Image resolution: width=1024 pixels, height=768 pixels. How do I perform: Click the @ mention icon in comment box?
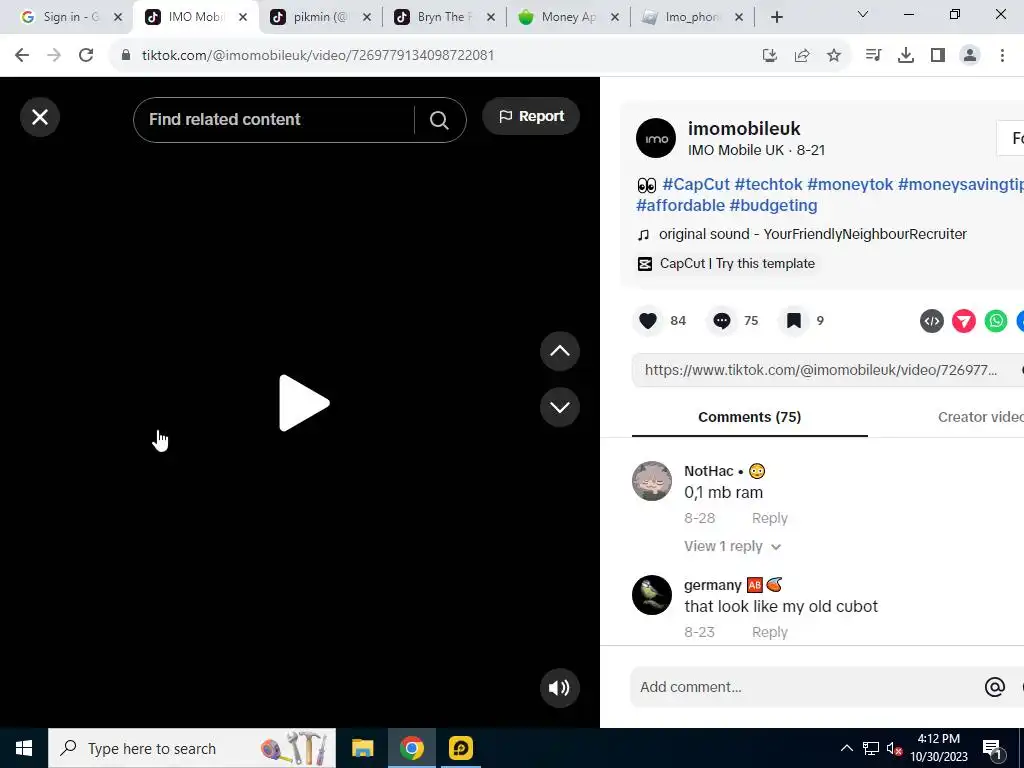pyautogui.click(x=995, y=687)
